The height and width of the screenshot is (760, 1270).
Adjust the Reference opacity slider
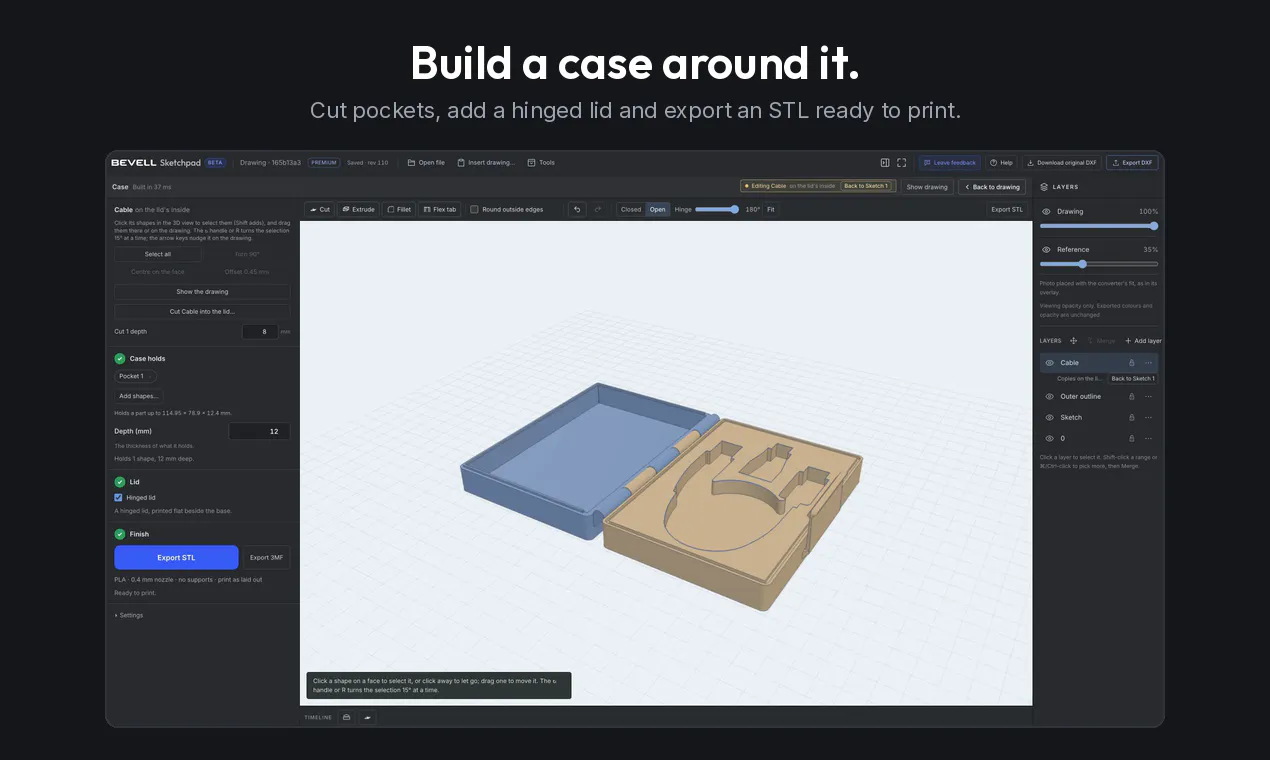(1099, 264)
